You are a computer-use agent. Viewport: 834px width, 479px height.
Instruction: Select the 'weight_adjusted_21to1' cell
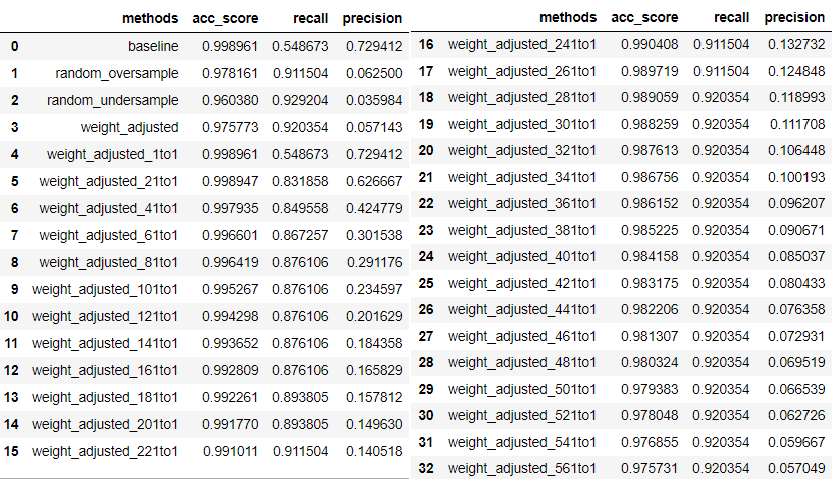pos(109,182)
